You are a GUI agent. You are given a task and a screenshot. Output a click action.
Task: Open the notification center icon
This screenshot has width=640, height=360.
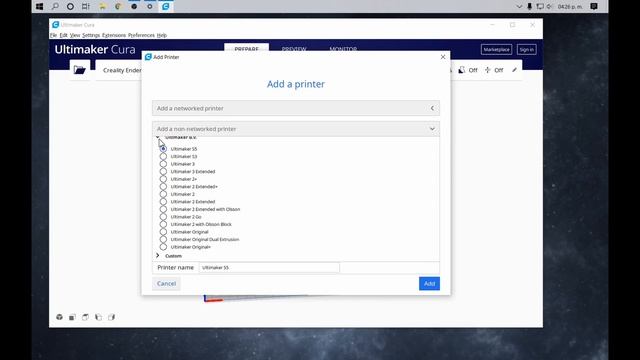pos(594,6)
